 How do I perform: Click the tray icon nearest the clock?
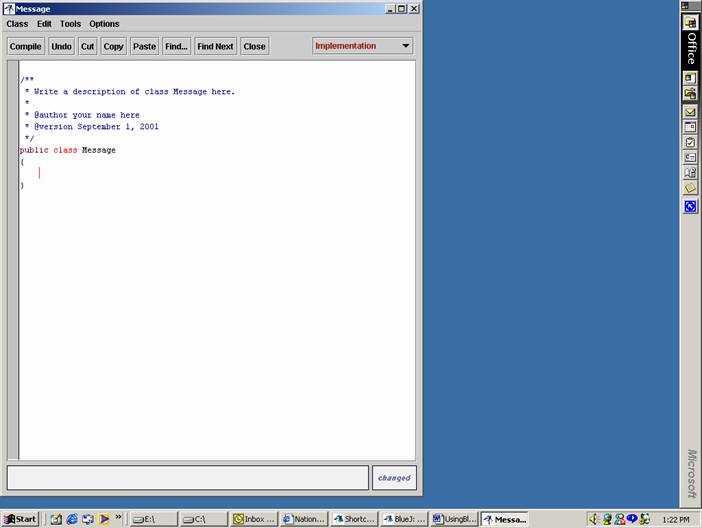coord(645,519)
